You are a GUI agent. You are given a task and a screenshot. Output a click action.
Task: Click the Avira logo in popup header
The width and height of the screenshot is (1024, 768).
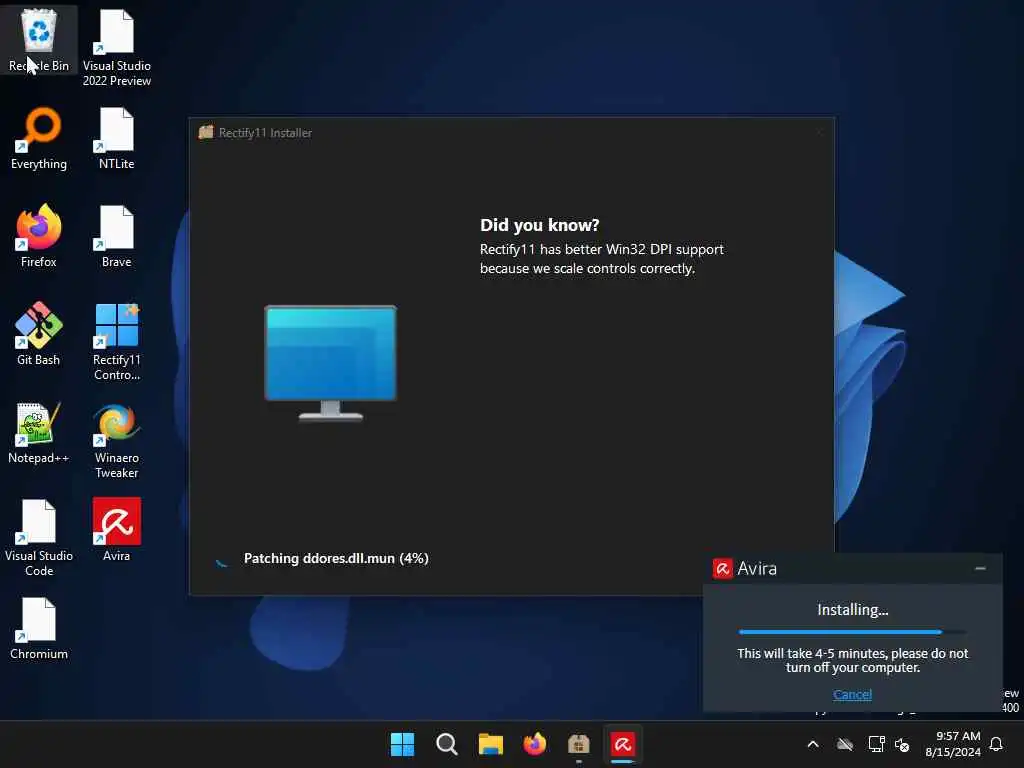722,569
